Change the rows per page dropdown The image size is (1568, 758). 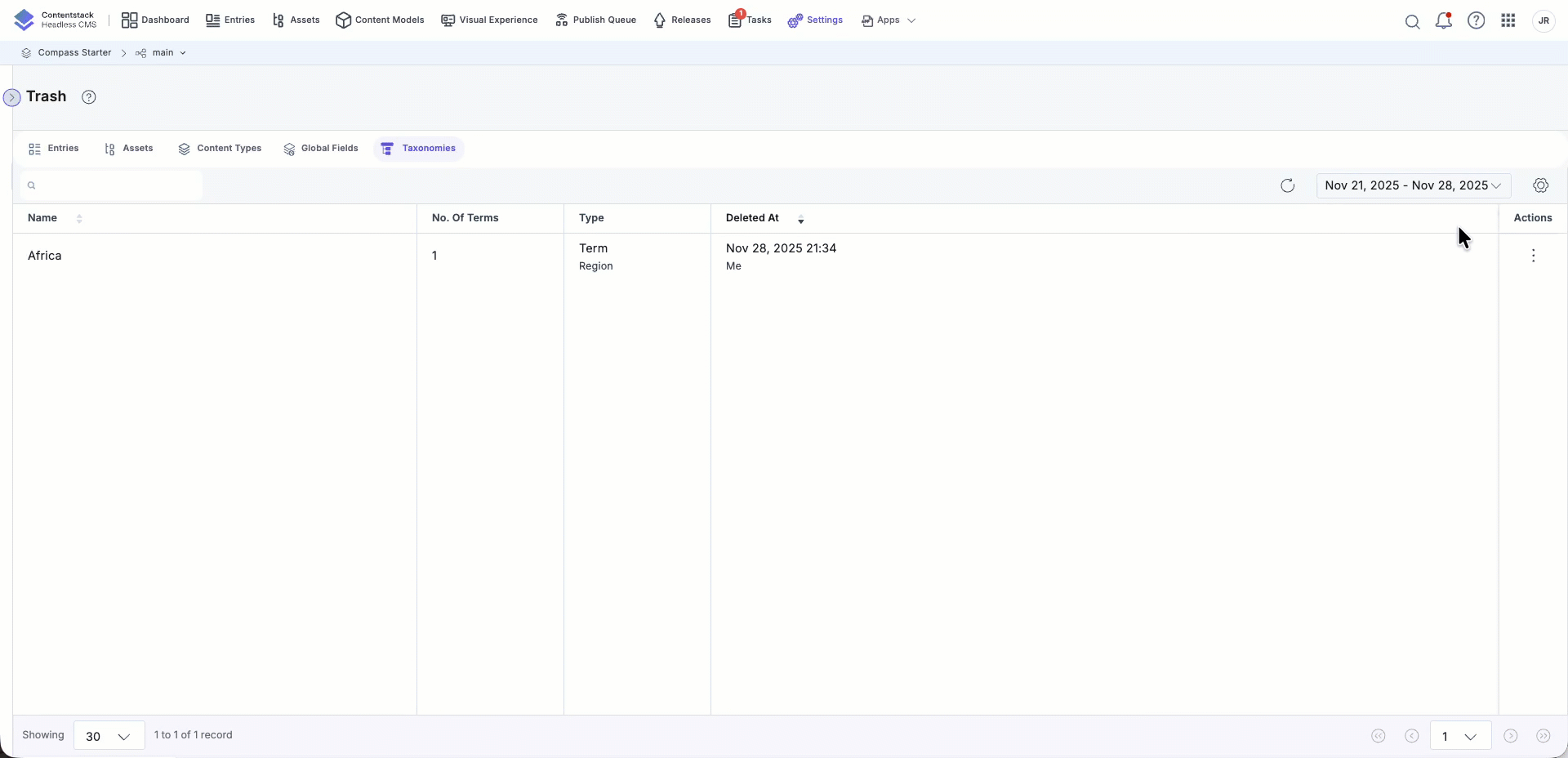click(x=109, y=736)
